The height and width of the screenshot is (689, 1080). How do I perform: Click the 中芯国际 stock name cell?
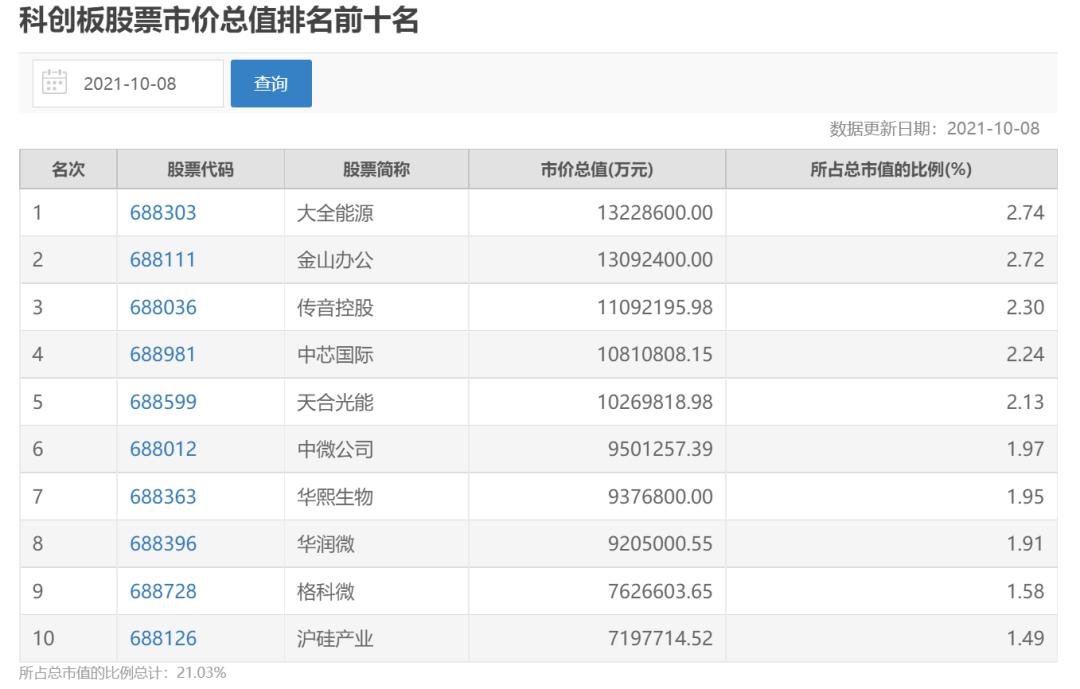335,355
